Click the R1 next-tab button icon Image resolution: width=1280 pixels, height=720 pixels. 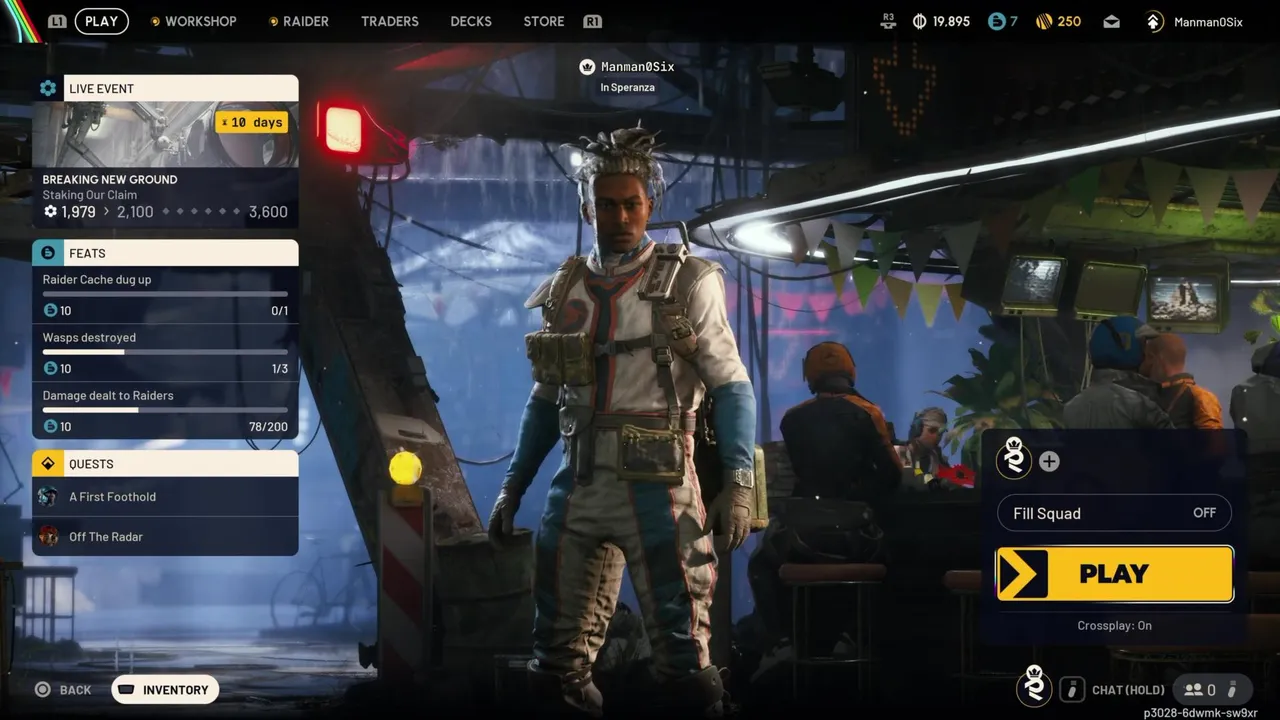592,21
